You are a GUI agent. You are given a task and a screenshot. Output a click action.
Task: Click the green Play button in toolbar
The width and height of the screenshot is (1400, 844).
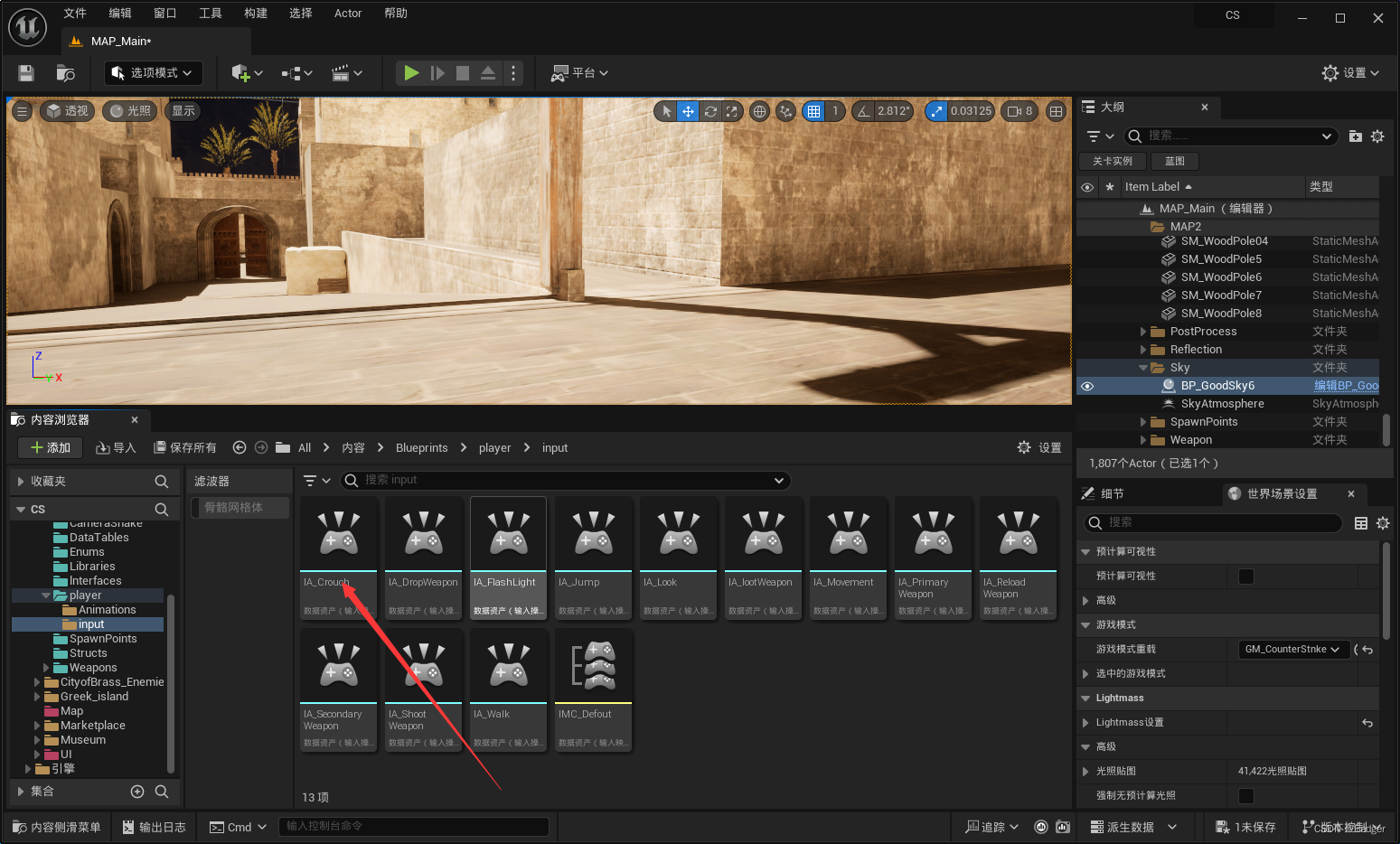pyautogui.click(x=411, y=73)
